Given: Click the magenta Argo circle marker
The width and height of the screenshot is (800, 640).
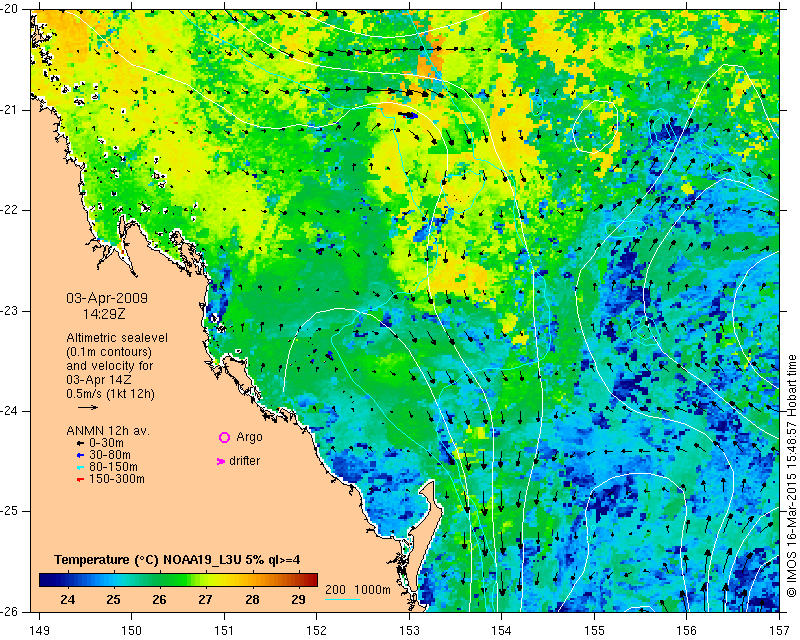Looking at the screenshot, I should [x=224, y=437].
